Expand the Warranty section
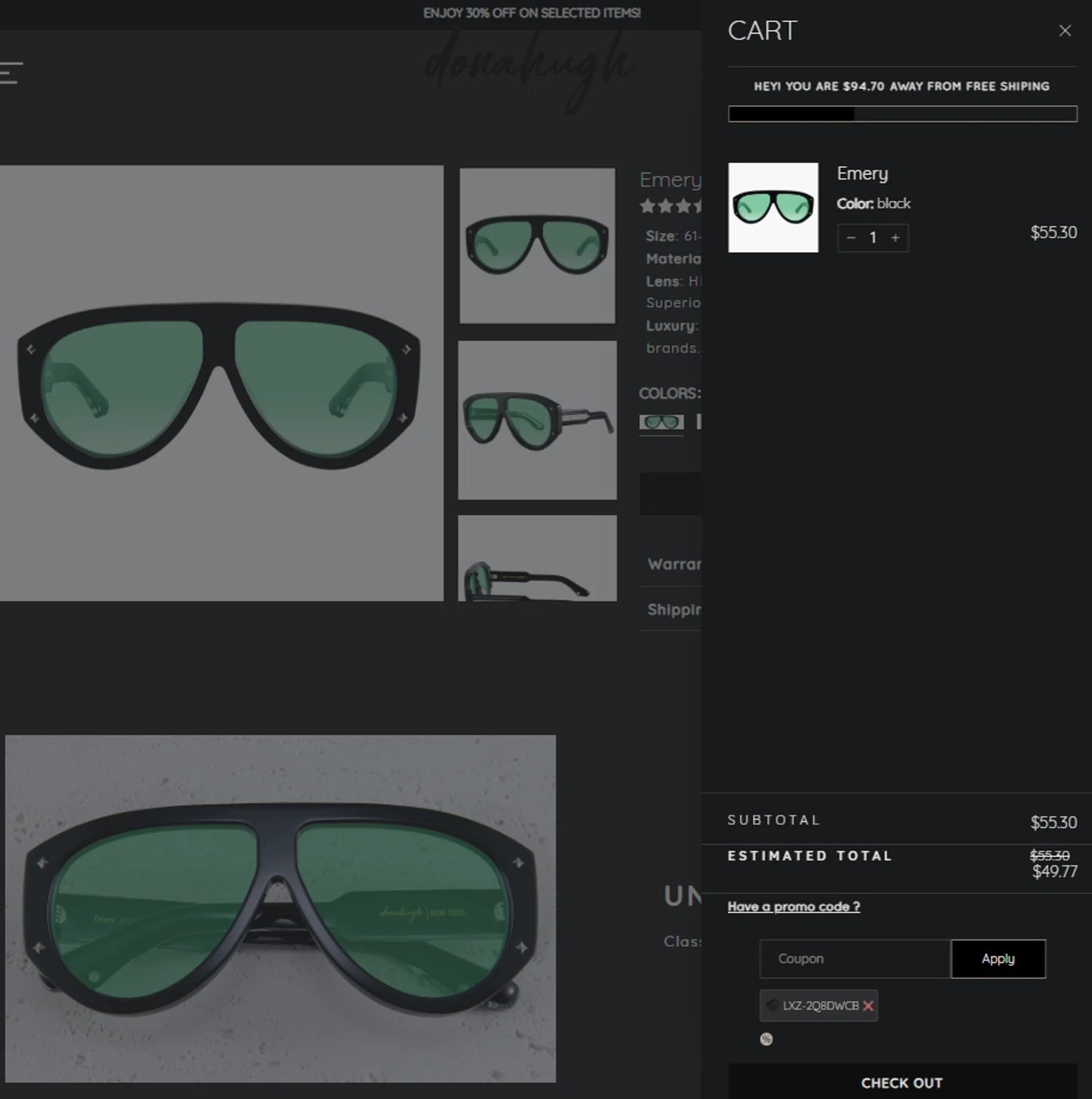 point(671,564)
